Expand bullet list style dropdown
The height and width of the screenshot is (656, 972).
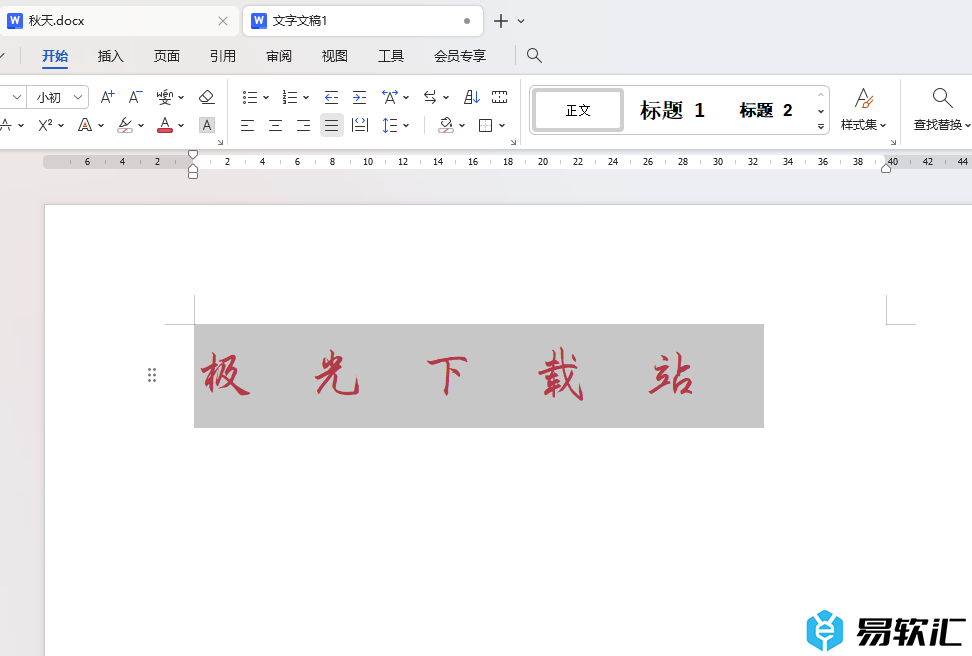(x=266, y=97)
